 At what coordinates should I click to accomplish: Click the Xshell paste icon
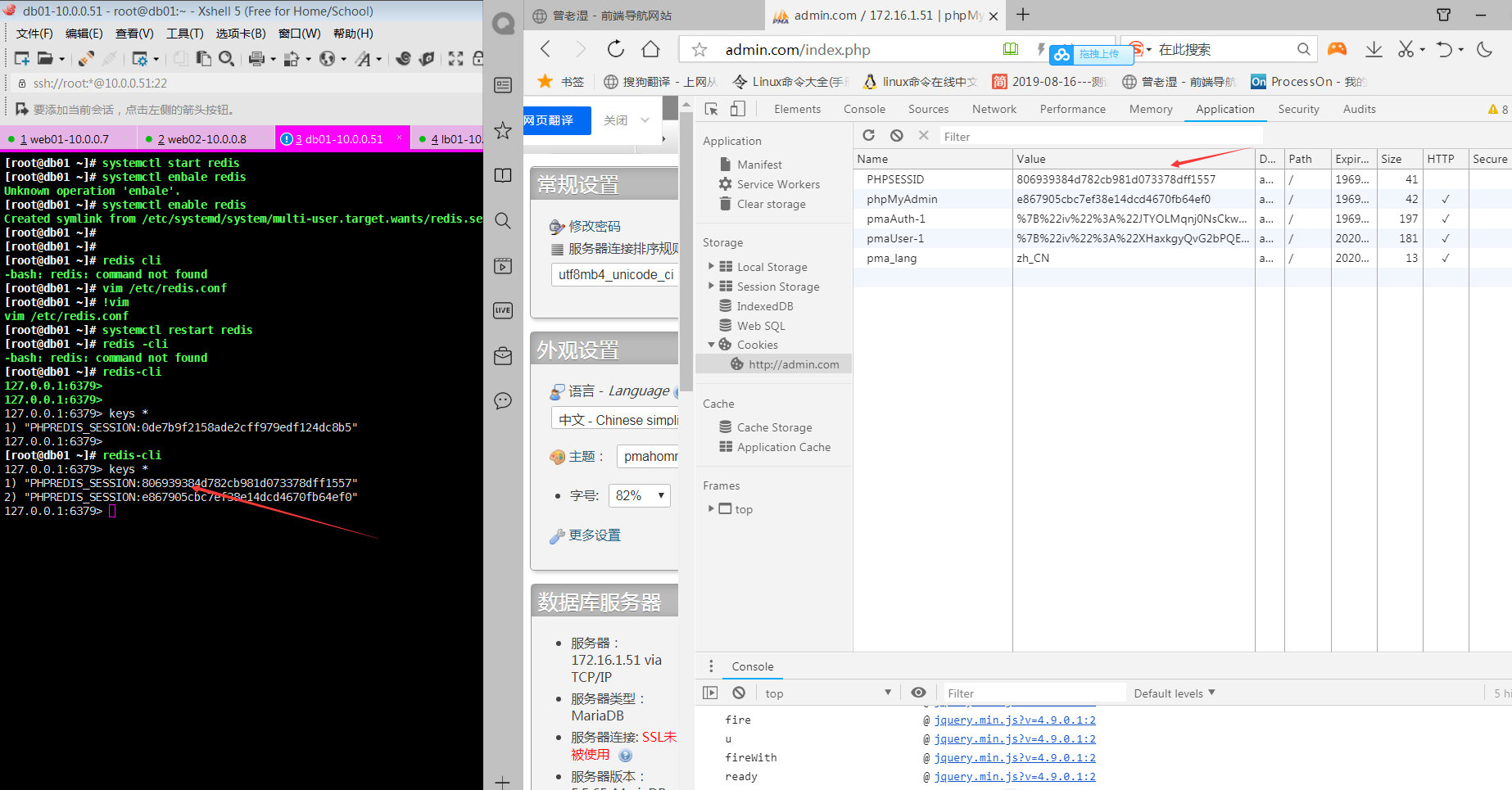point(203,58)
